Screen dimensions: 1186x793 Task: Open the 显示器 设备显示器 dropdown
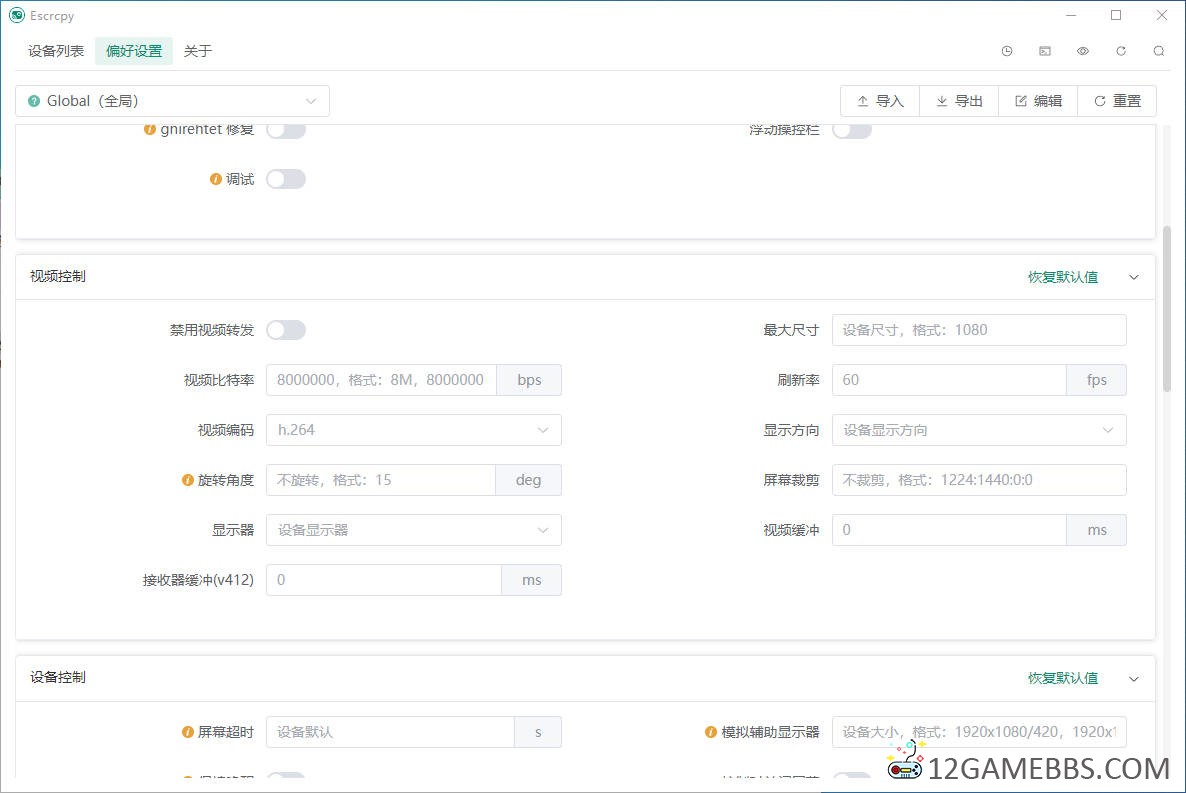(414, 530)
